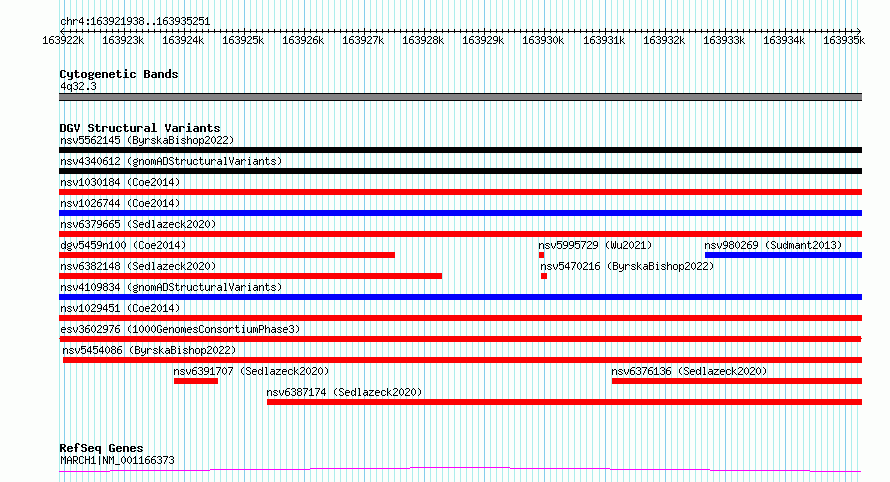Click the red bar under nsv6382148
This screenshot has width=890, height=482.
tap(250, 276)
